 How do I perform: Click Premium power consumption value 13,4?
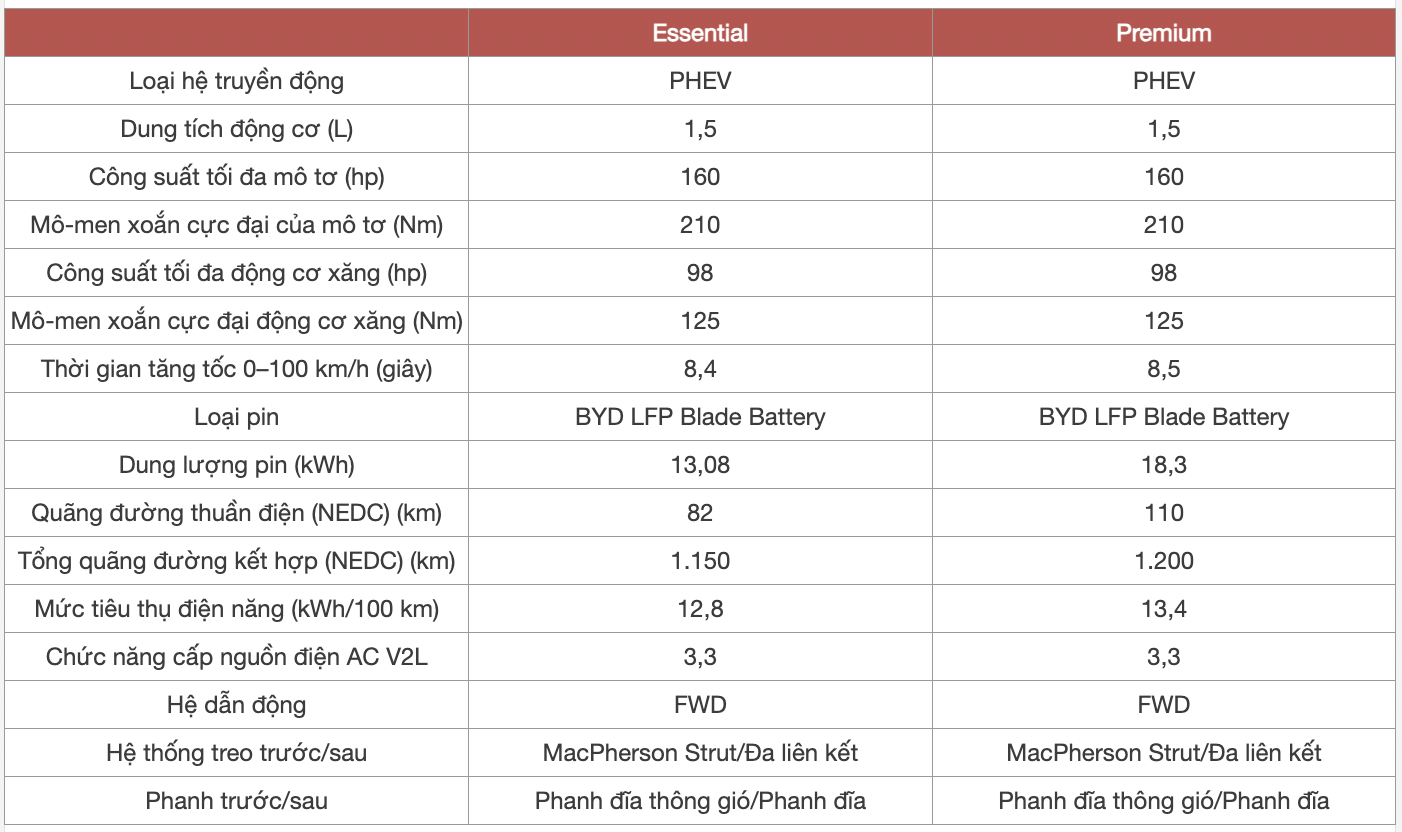tap(1164, 609)
